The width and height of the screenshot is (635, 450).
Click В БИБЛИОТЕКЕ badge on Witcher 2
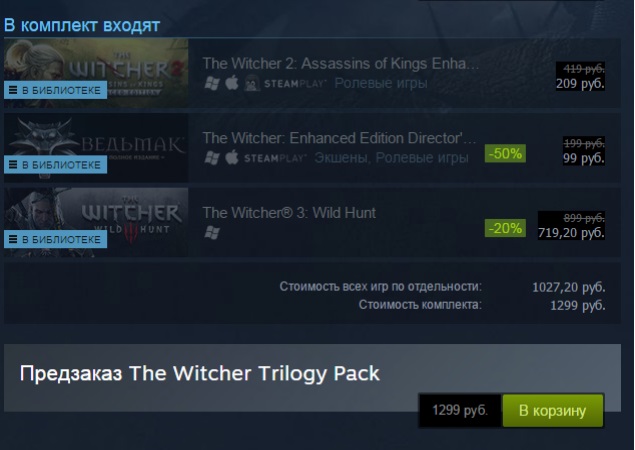55,90
